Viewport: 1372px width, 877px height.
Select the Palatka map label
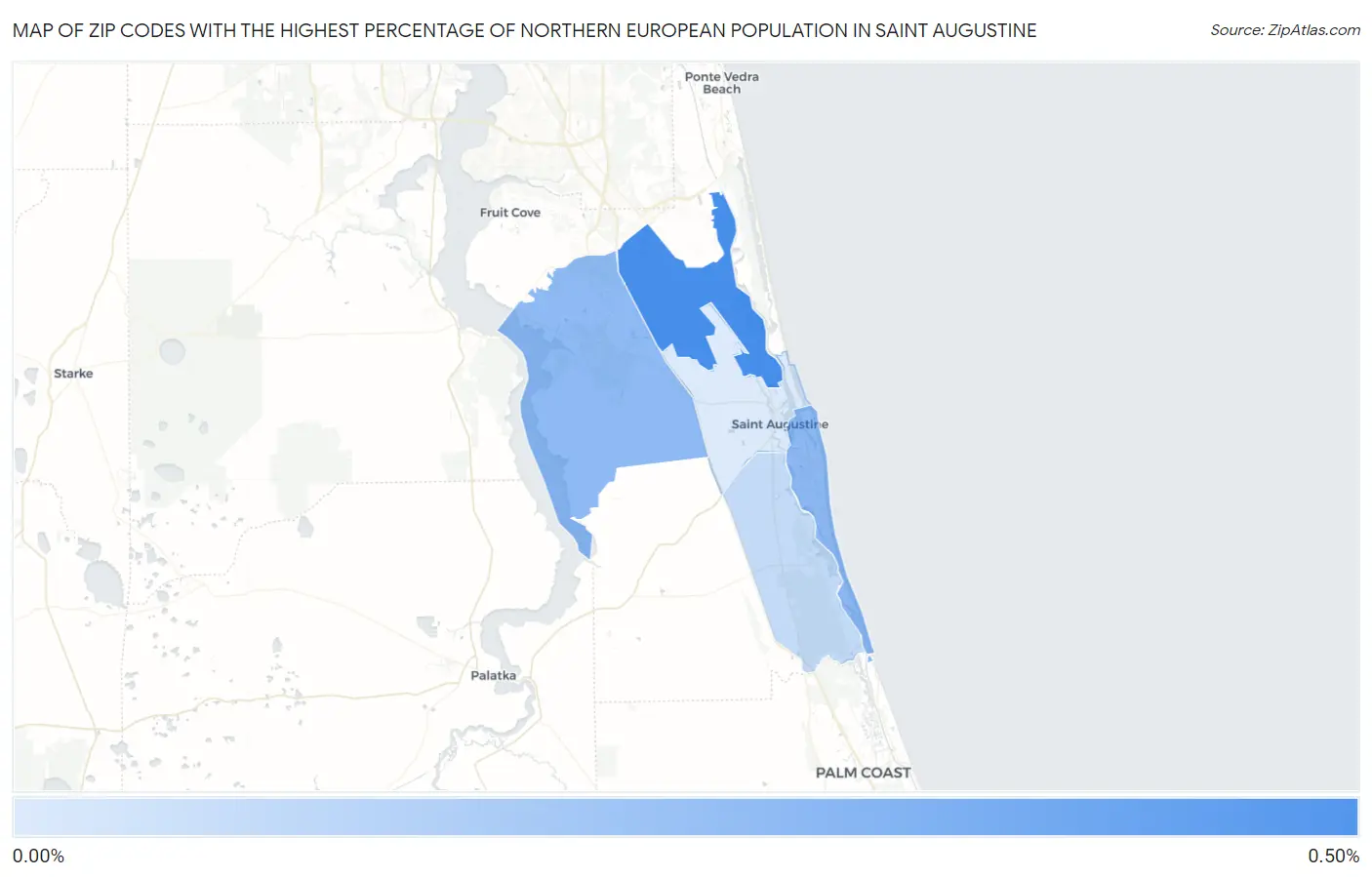point(493,676)
